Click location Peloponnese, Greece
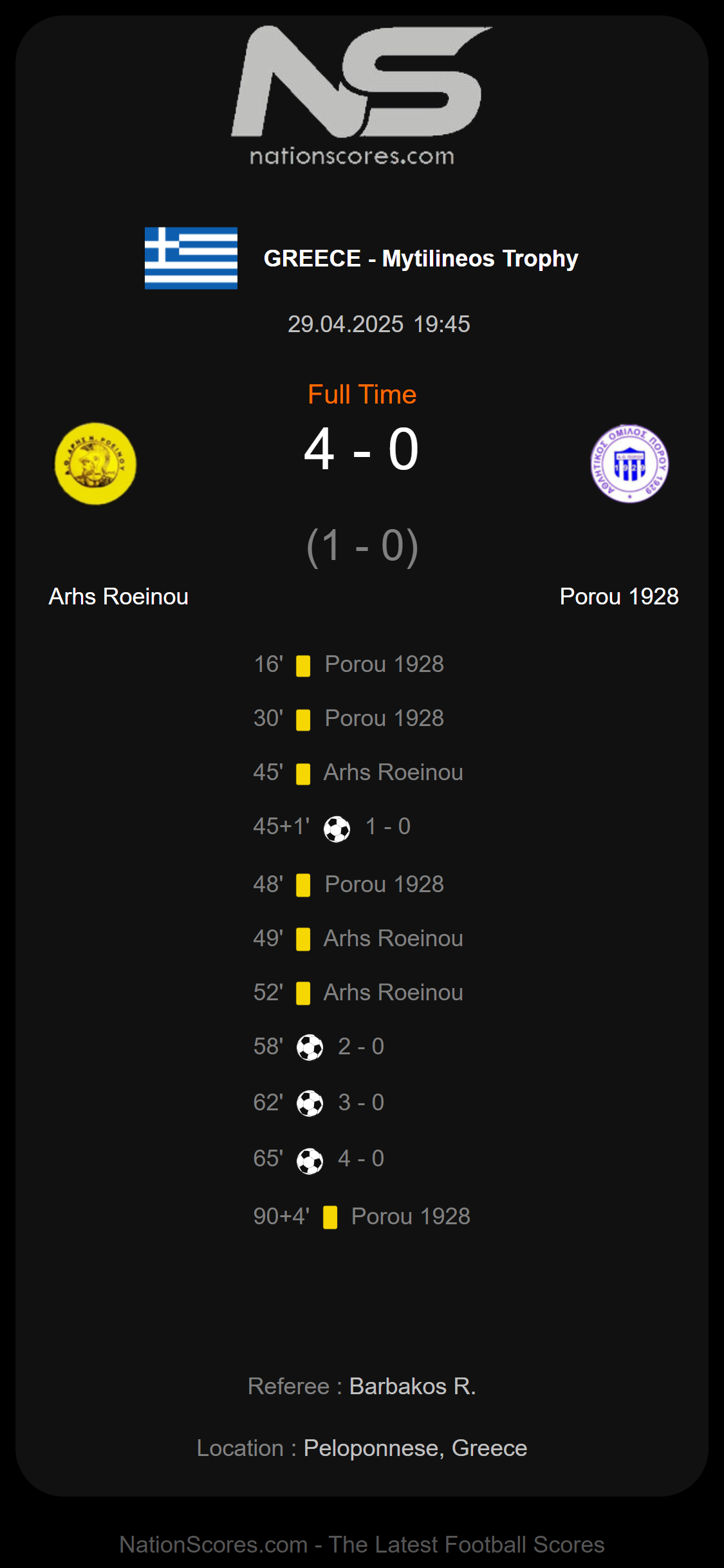The width and height of the screenshot is (724, 1568). coord(416,1448)
